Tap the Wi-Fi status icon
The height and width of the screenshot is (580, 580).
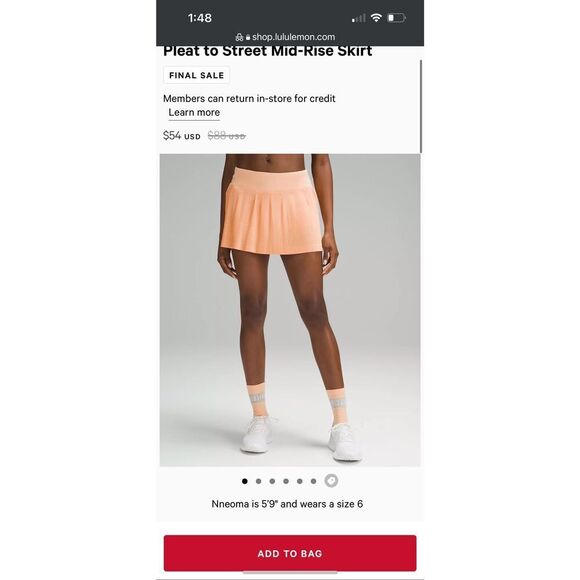point(376,17)
